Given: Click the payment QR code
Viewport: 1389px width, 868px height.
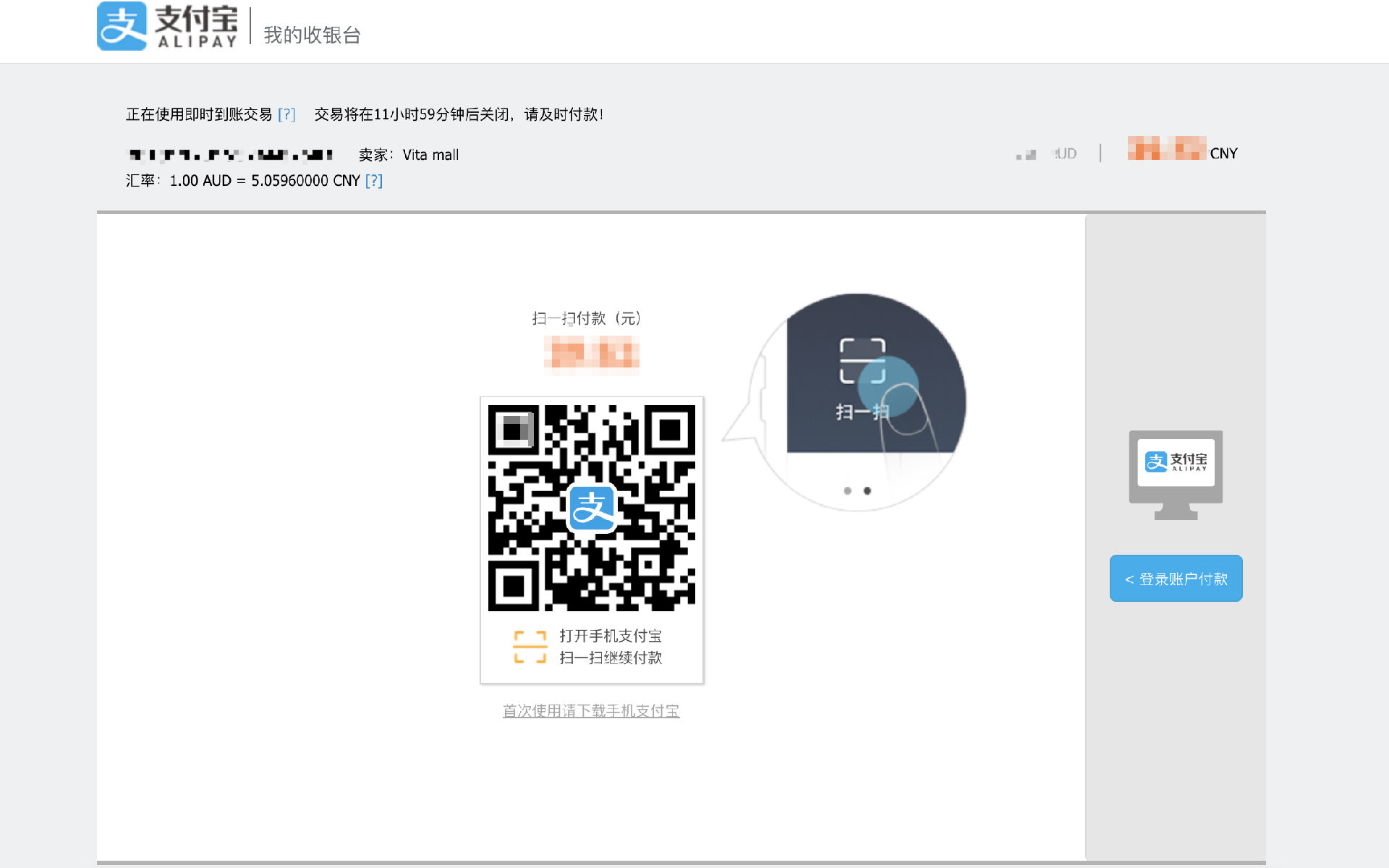Looking at the screenshot, I should 592,508.
